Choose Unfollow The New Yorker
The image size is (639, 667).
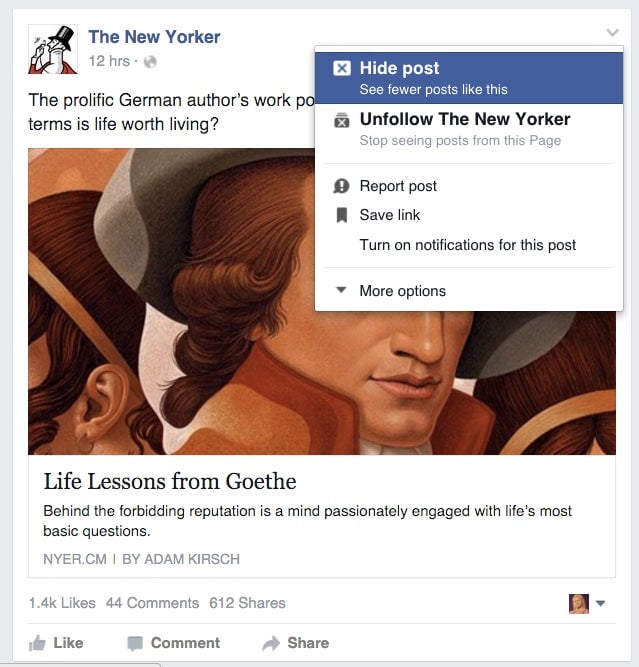(469, 129)
